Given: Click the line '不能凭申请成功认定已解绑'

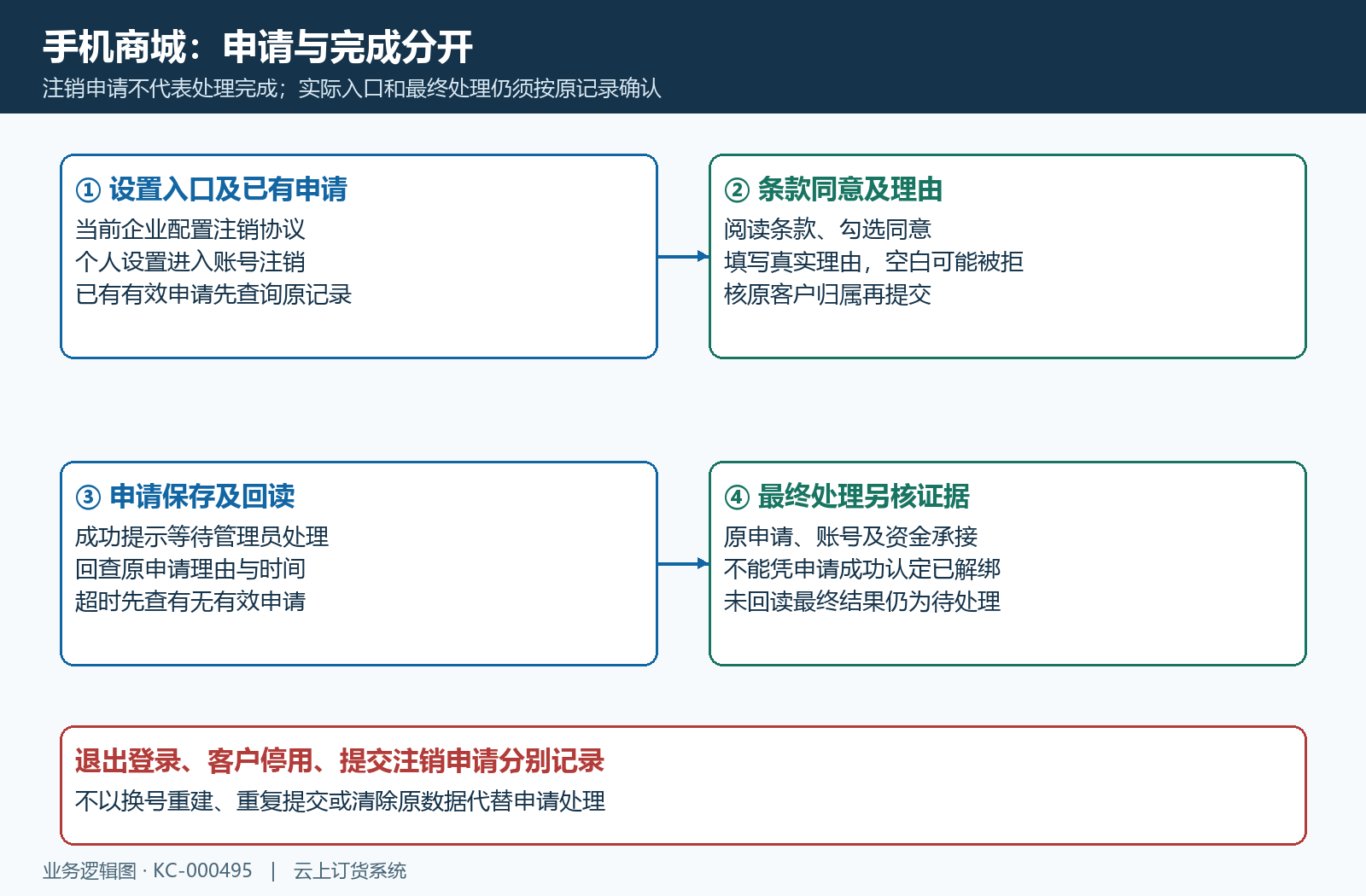Looking at the screenshot, I should click(862, 569).
